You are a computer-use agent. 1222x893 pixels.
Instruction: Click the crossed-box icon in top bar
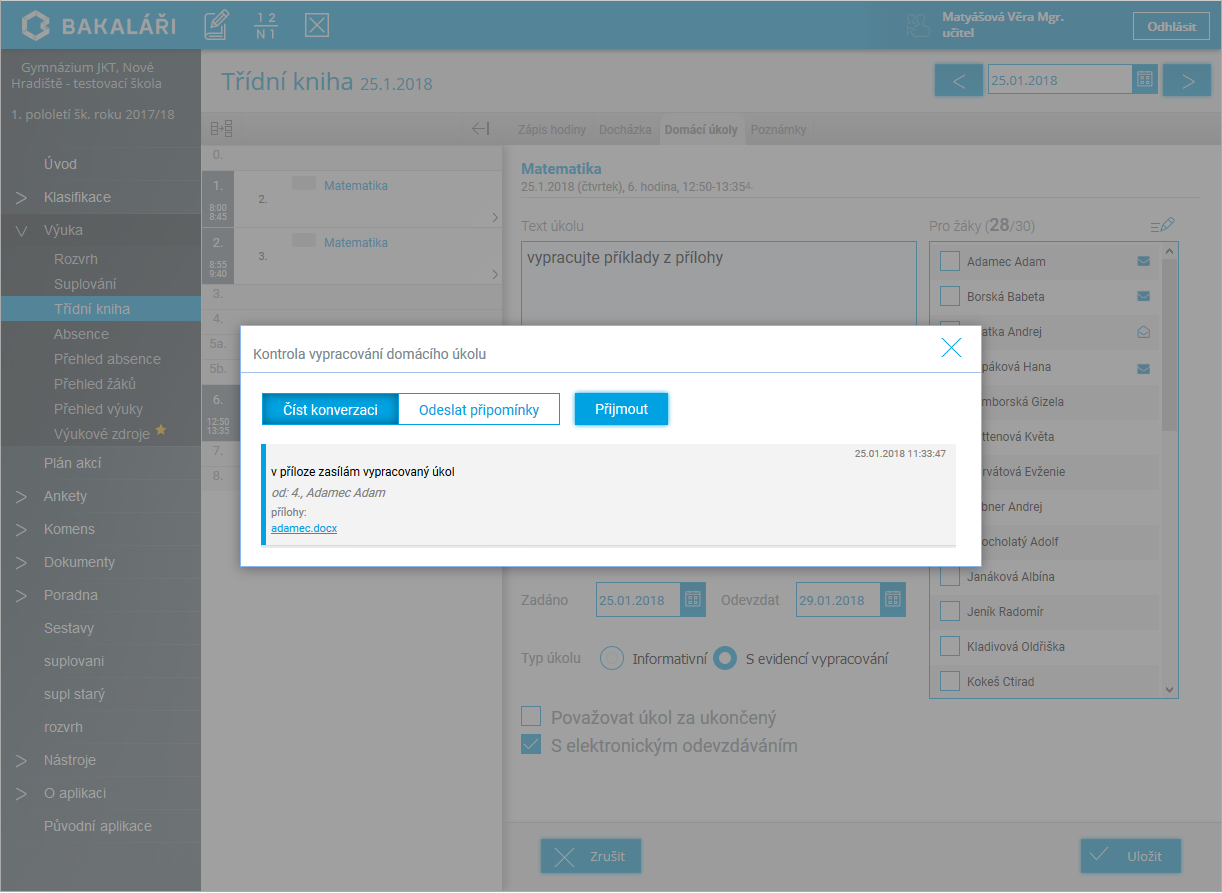click(x=317, y=25)
